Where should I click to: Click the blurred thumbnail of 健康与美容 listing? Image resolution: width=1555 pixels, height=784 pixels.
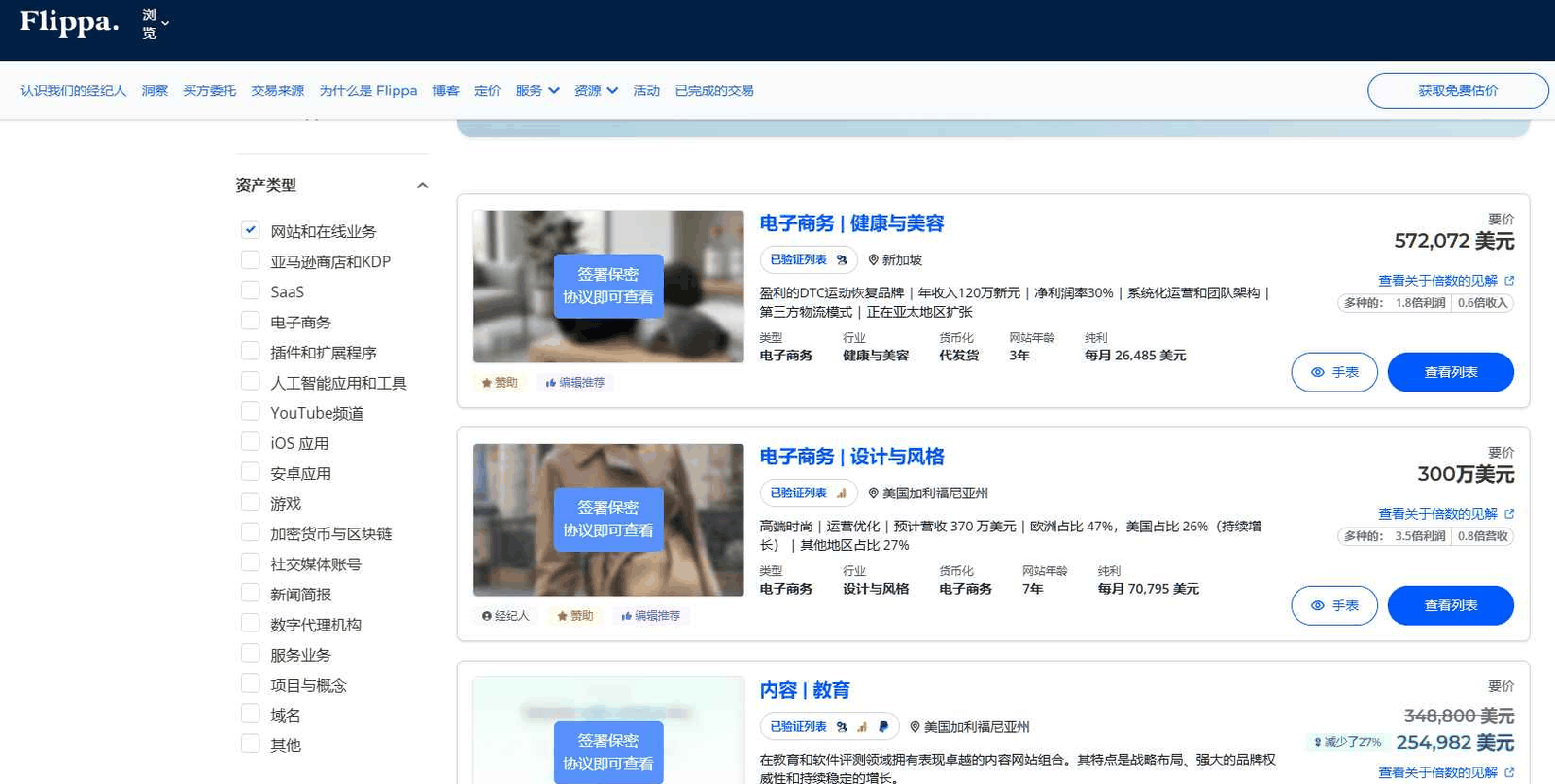click(608, 287)
